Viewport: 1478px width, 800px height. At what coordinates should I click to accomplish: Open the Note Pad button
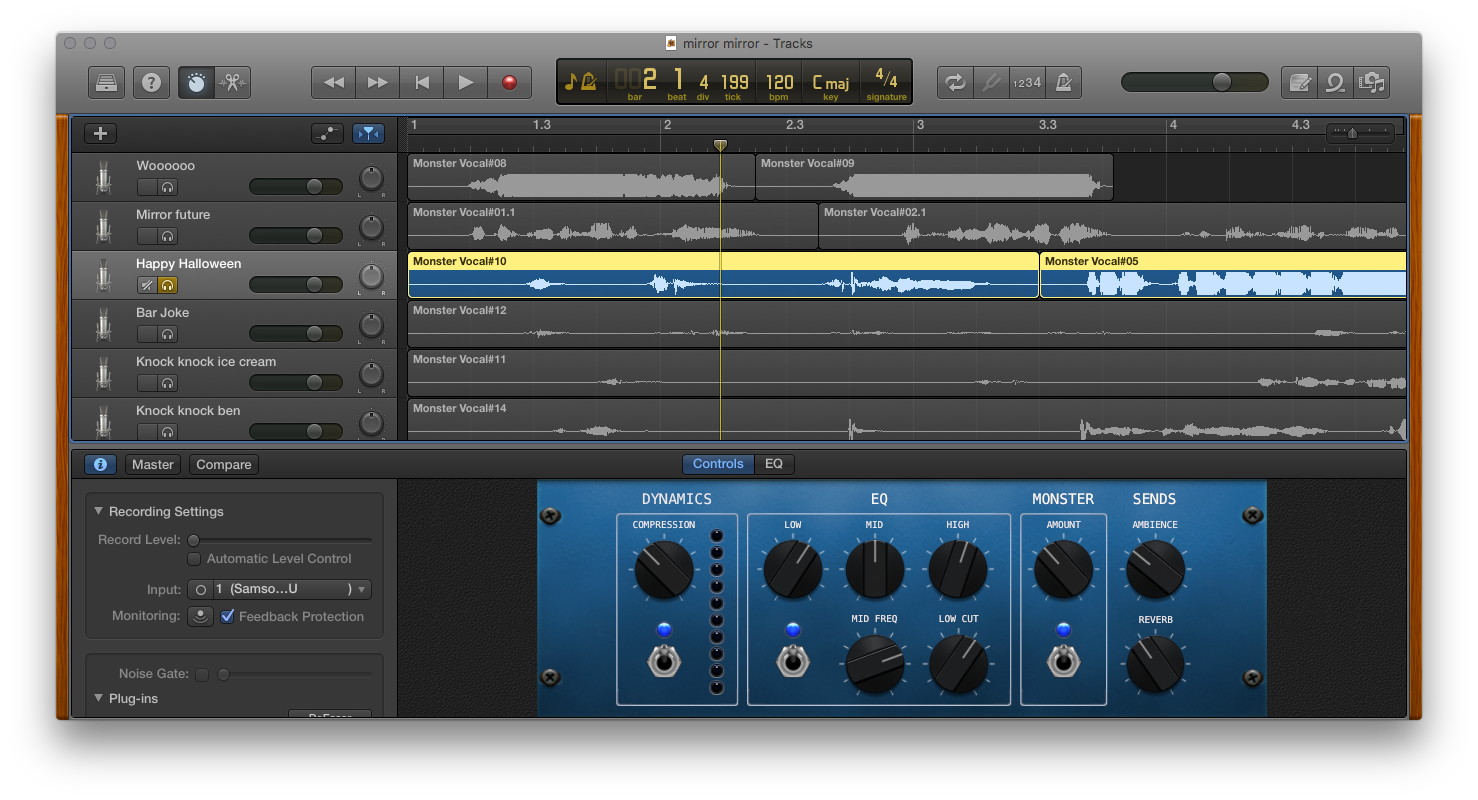pyautogui.click(x=1300, y=82)
